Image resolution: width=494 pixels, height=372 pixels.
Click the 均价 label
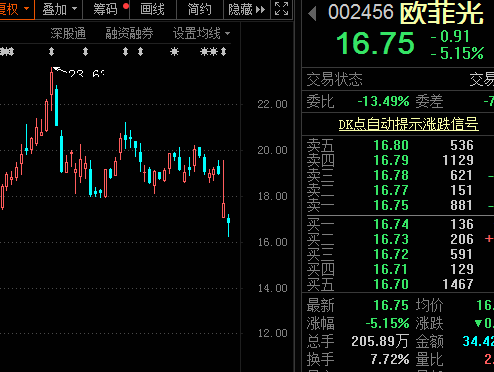(429, 305)
